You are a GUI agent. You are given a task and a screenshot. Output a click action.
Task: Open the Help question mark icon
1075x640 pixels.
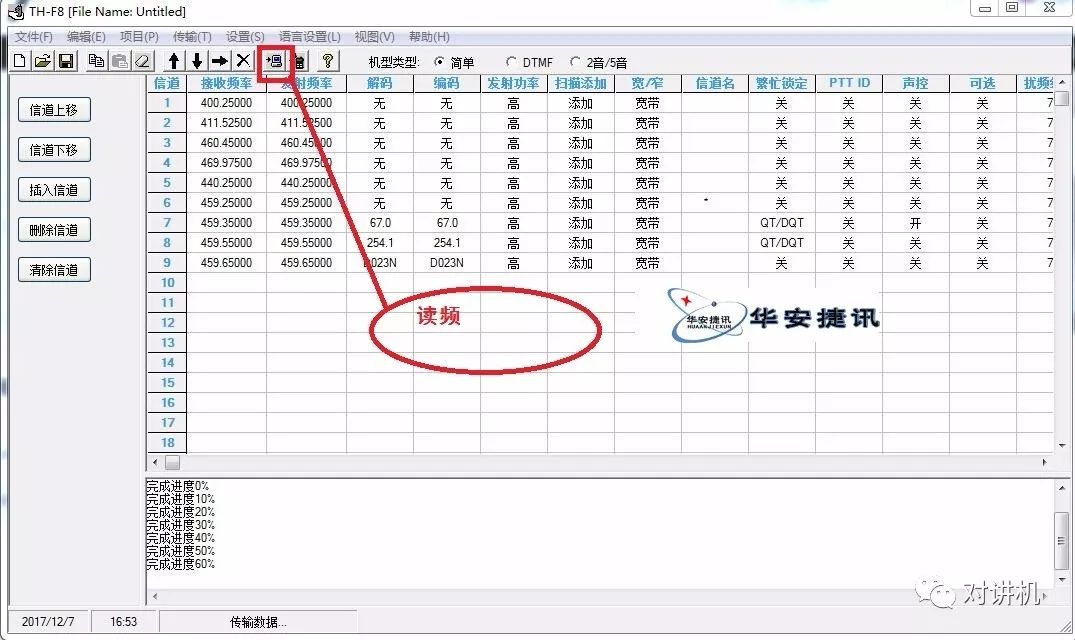[x=327, y=60]
